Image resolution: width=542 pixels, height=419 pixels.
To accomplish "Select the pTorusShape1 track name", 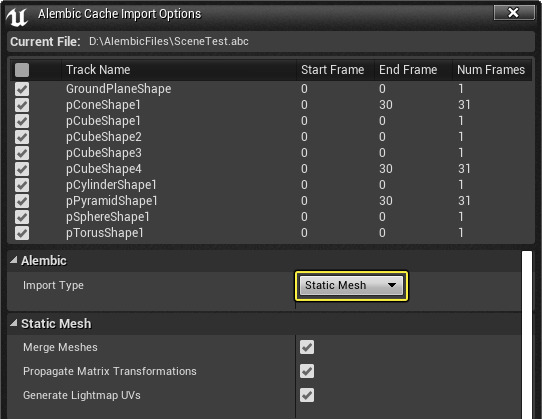I will (105, 233).
